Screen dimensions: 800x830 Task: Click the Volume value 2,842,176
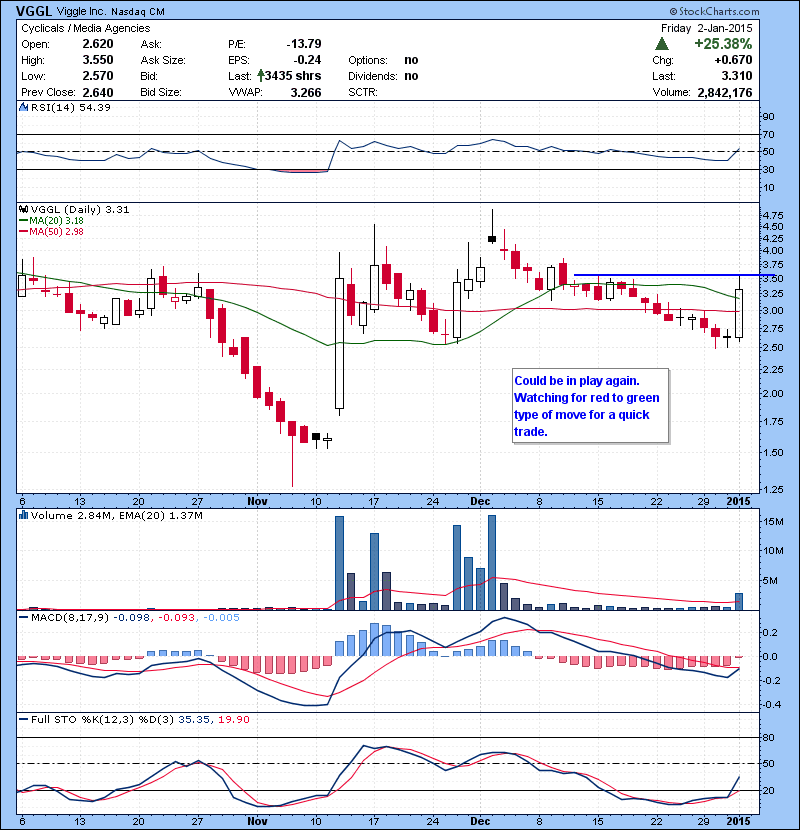(x=725, y=93)
